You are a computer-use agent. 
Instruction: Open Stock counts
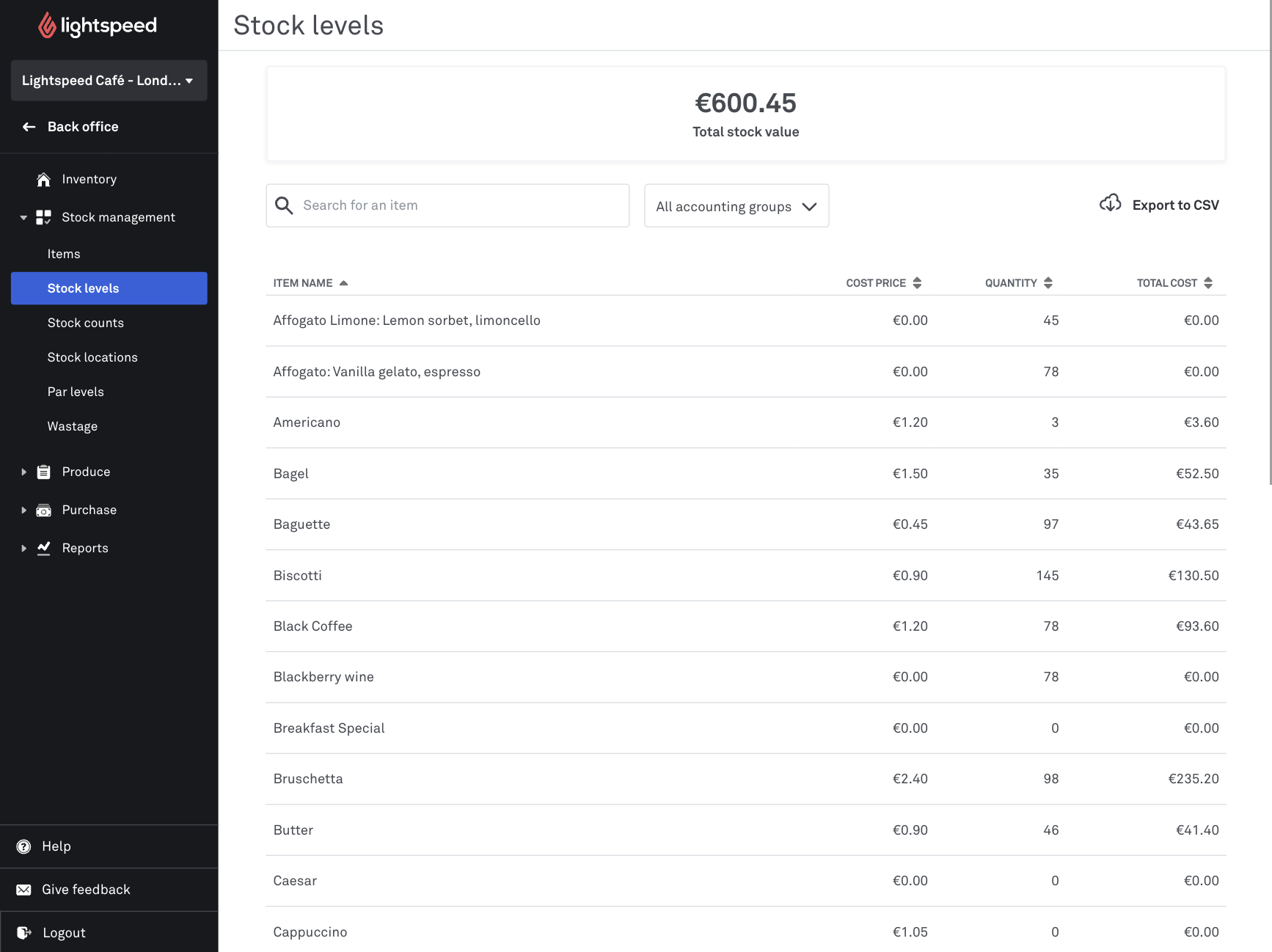pos(86,323)
